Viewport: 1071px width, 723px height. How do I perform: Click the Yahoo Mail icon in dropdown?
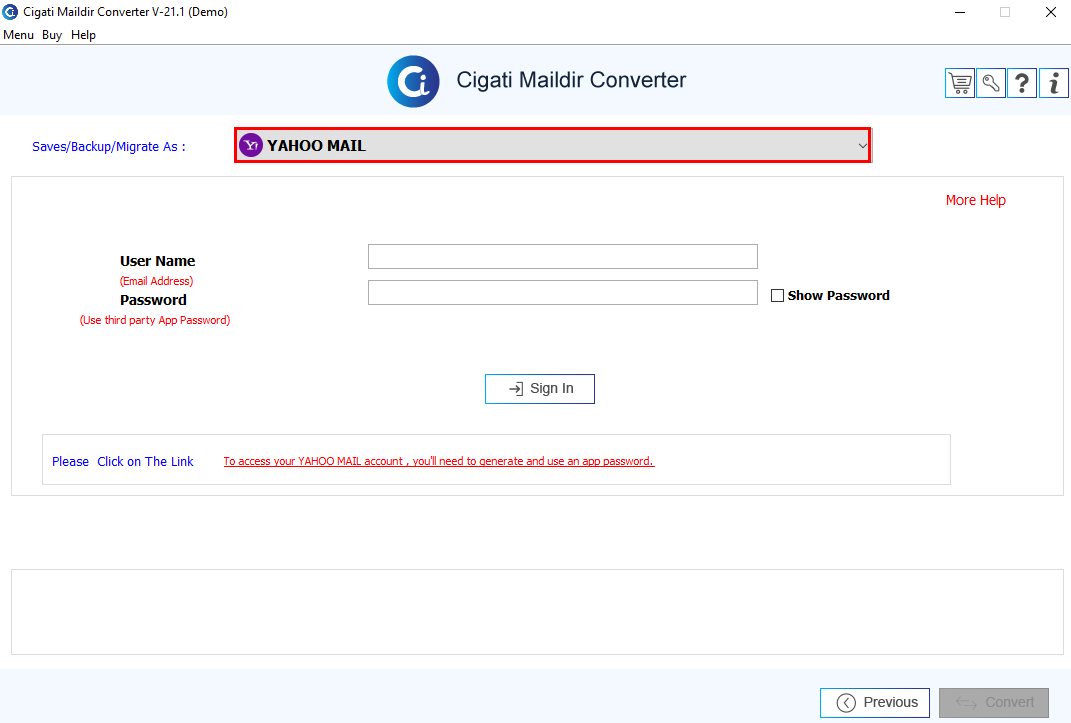251,145
